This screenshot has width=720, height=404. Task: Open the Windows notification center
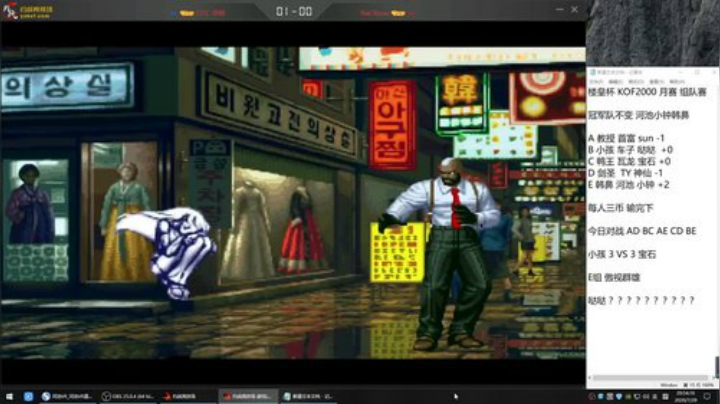(707, 396)
